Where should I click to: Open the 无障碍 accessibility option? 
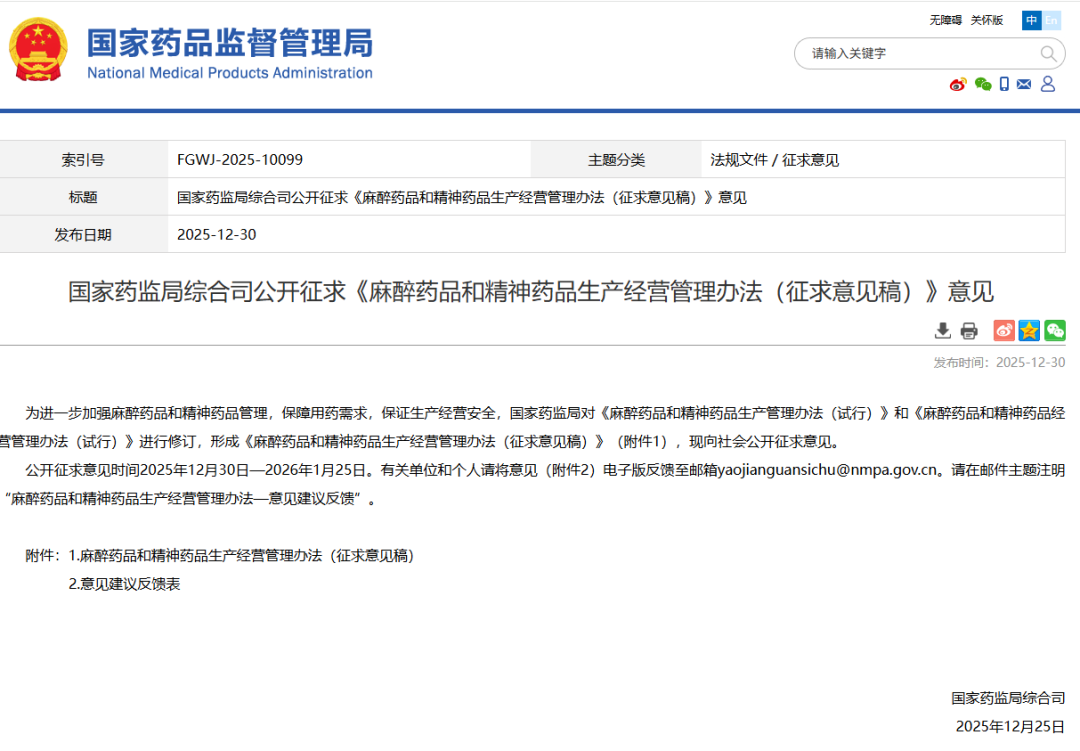click(x=945, y=20)
